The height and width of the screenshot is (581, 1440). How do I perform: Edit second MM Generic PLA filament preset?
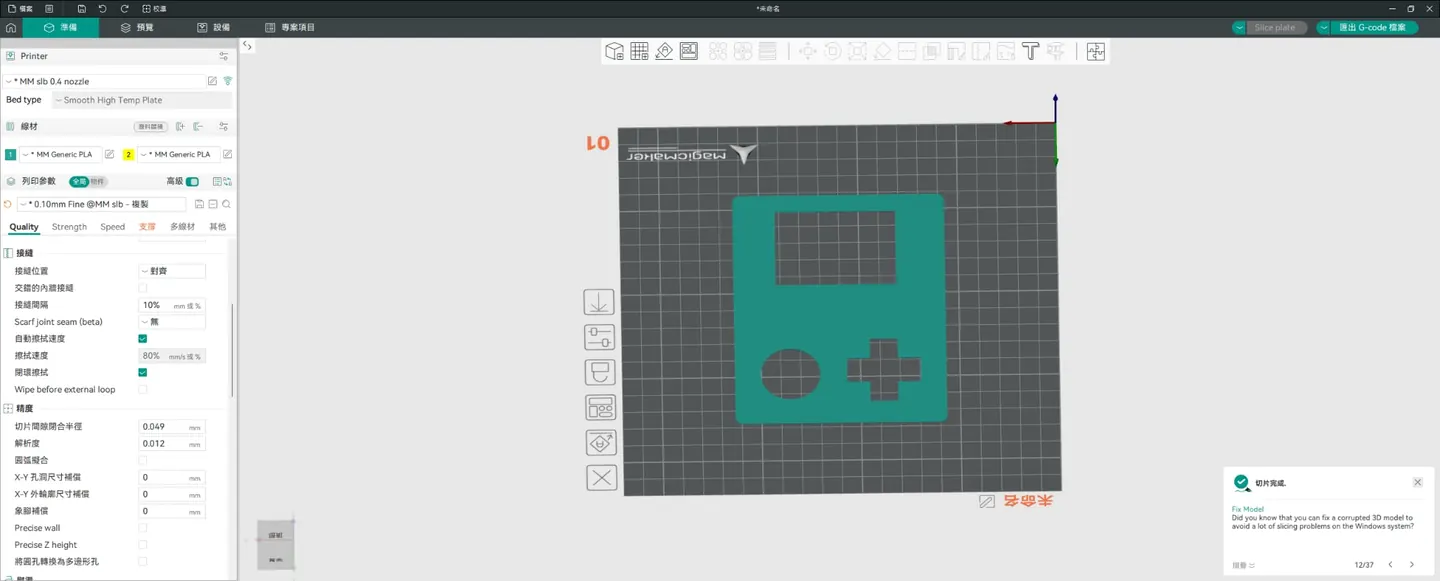coord(227,154)
